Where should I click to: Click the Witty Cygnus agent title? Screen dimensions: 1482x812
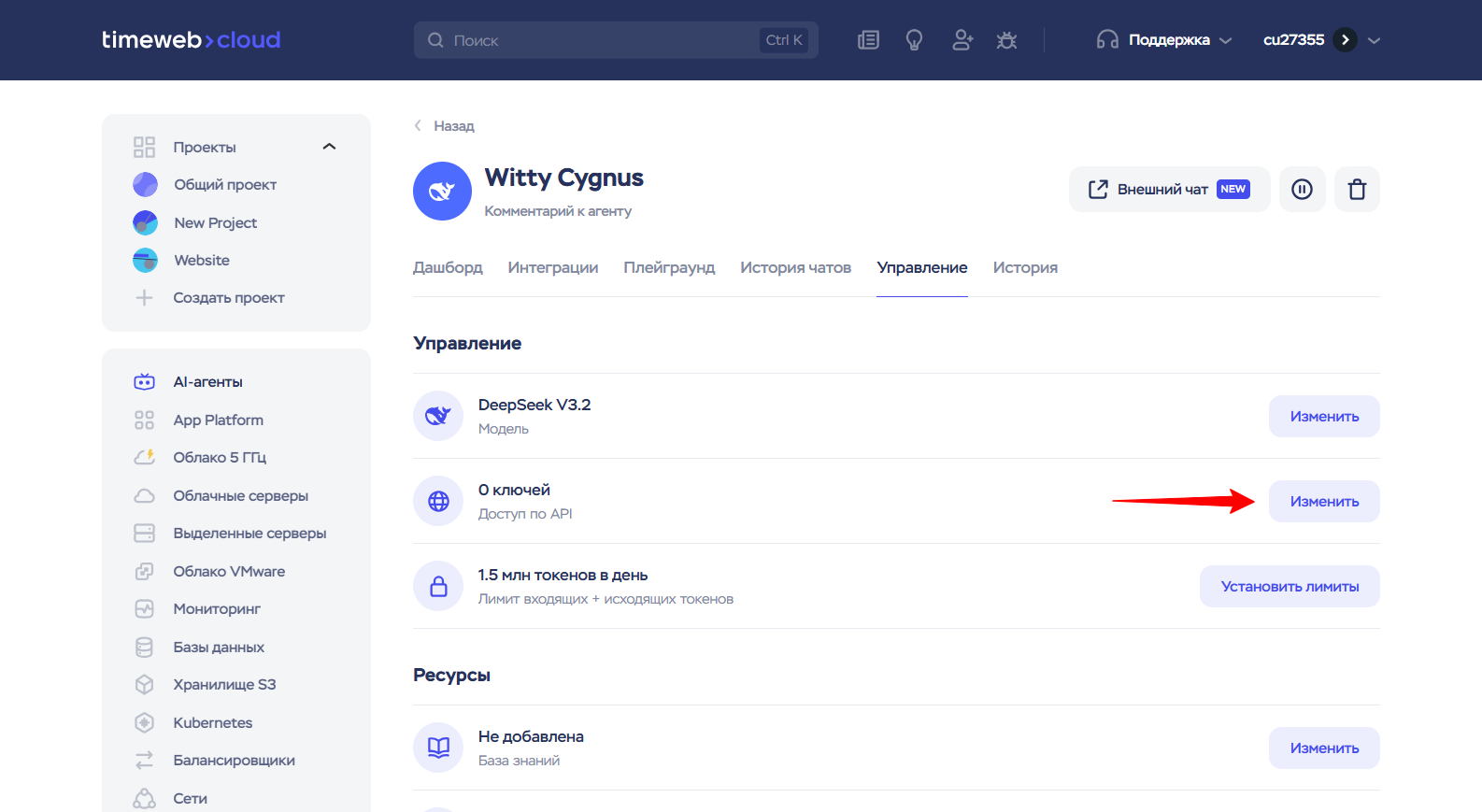tap(564, 178)
